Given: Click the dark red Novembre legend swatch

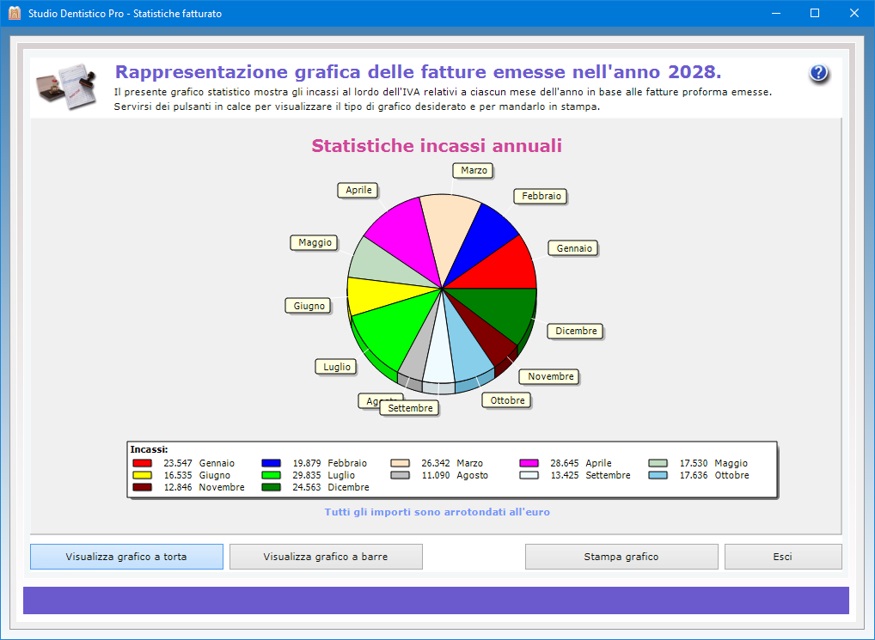Looking at the screenshot, I should pyautogui.click(x=142, y=487).
